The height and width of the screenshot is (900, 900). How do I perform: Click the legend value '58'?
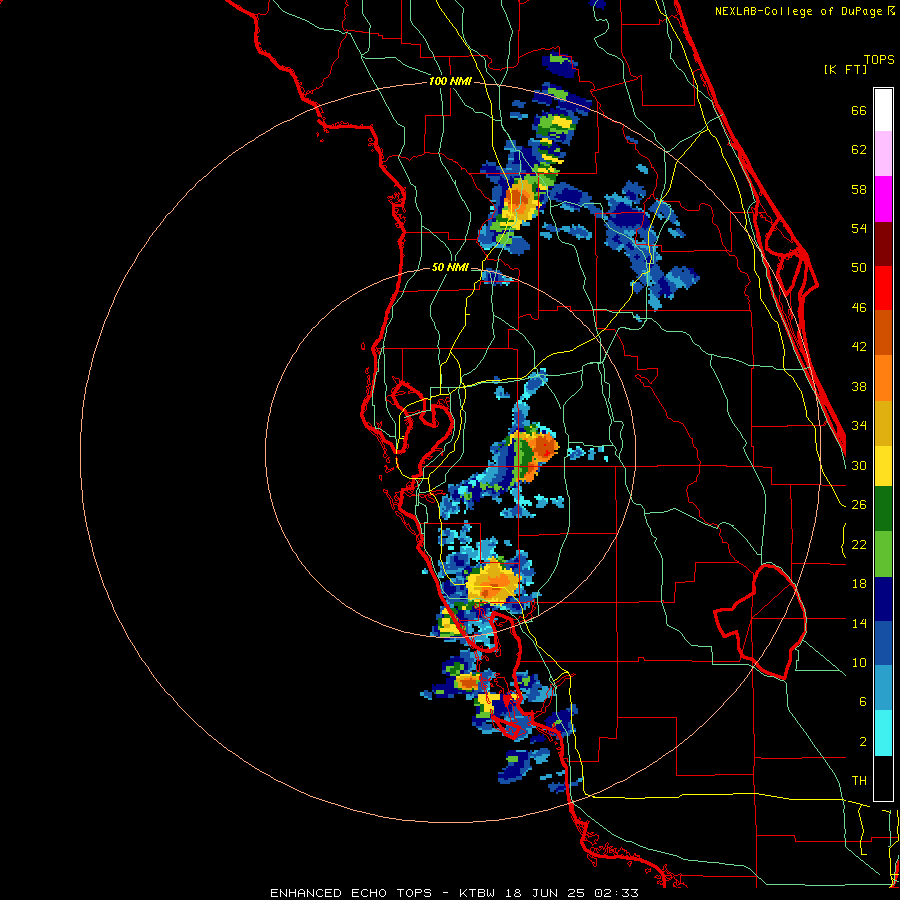[x=859, y=189]
